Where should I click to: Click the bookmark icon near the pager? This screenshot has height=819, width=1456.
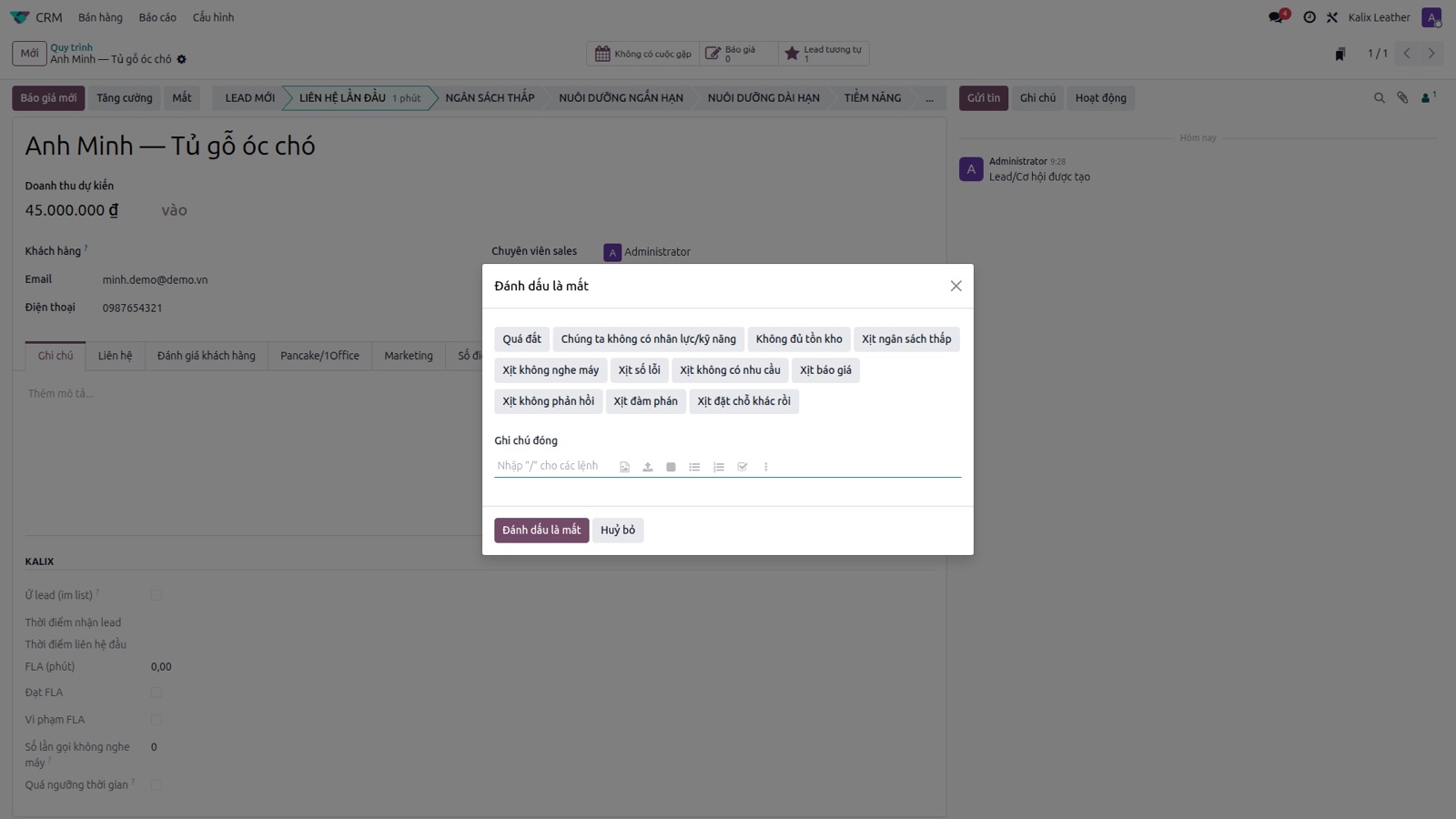click(x=1340, y=54)
